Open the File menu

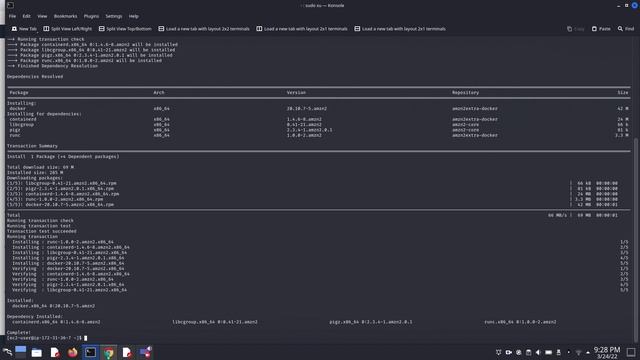[x=12, y=16]
